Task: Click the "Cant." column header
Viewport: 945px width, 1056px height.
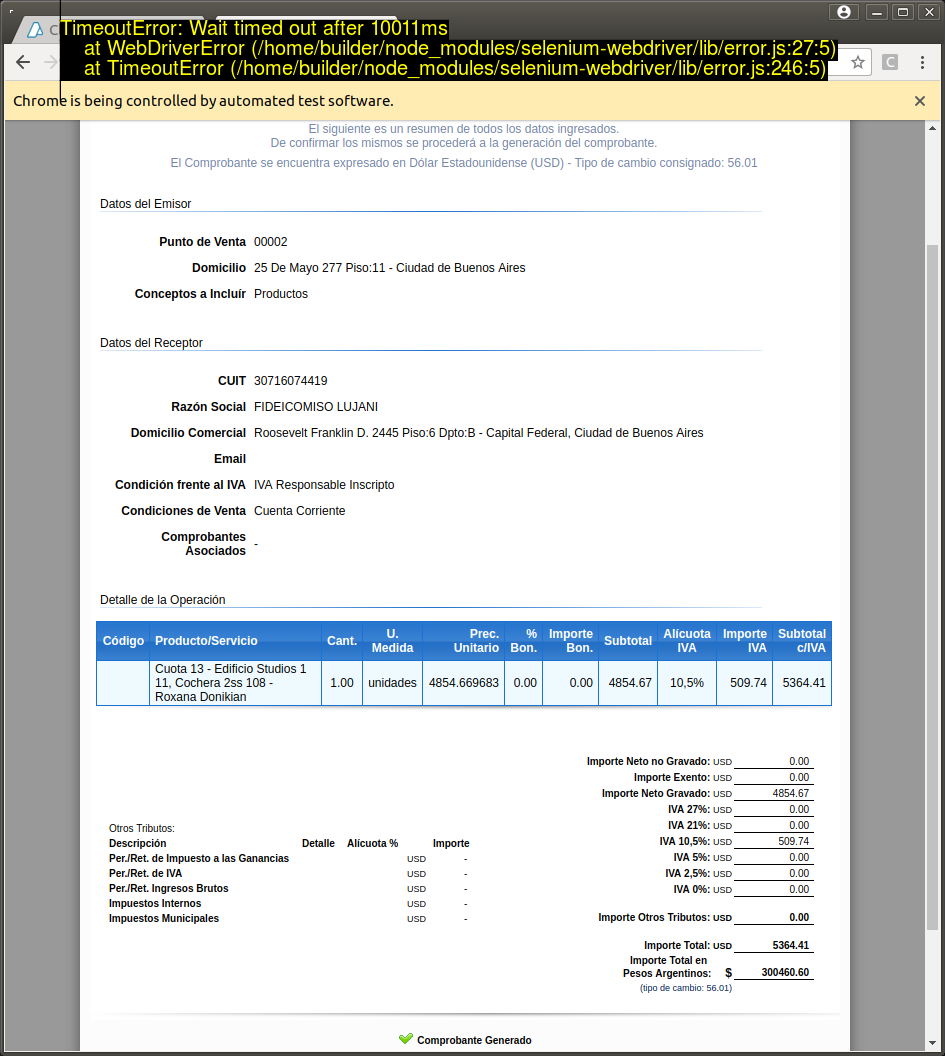Action: pyautogui.click(x=342, y=641)
